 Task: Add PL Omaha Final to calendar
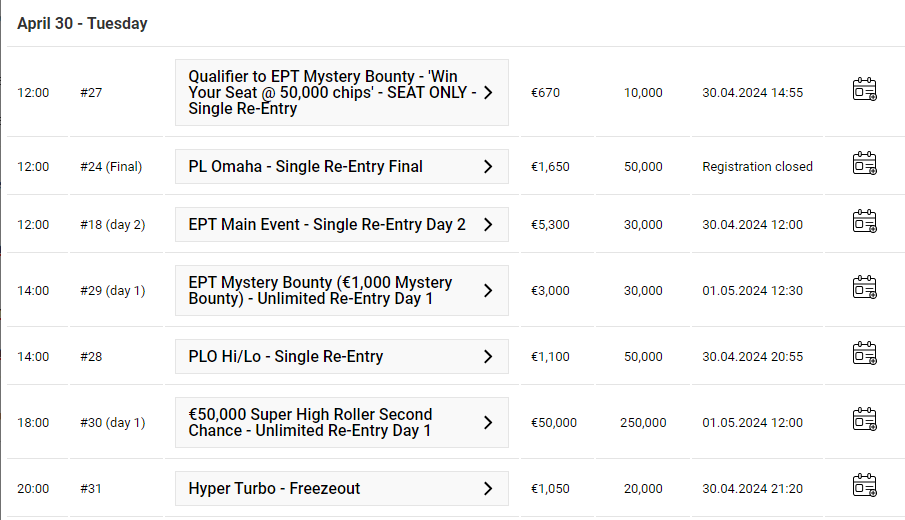coord(865,163)
